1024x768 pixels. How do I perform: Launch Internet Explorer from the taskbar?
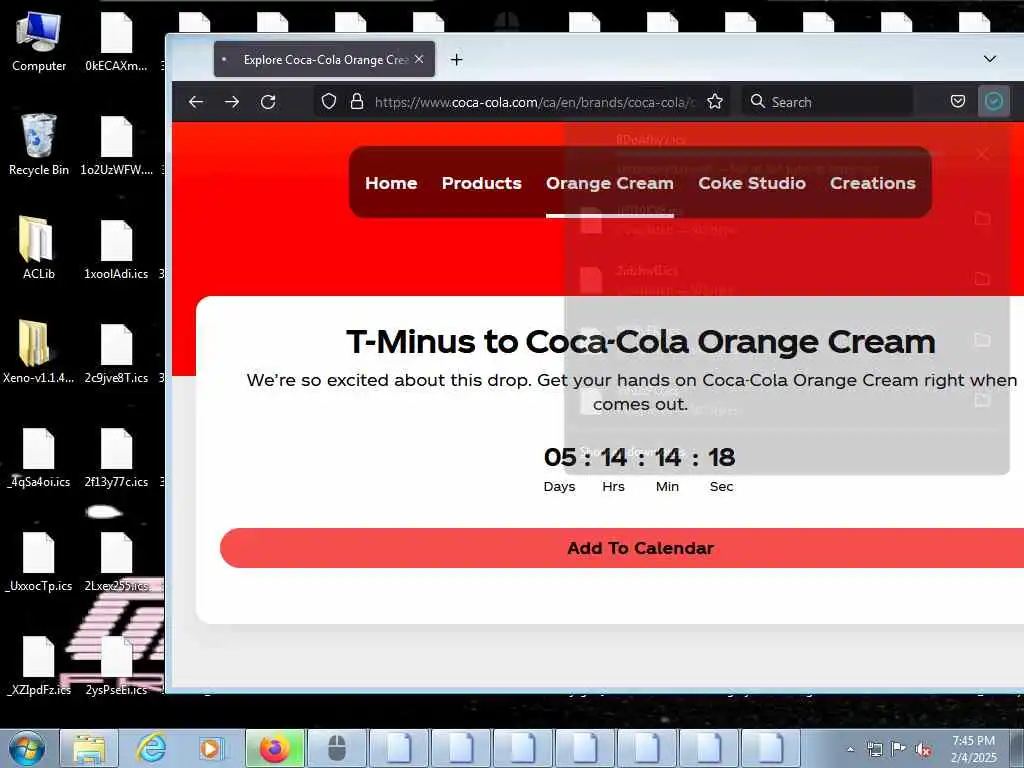click(x=151, y=748)
